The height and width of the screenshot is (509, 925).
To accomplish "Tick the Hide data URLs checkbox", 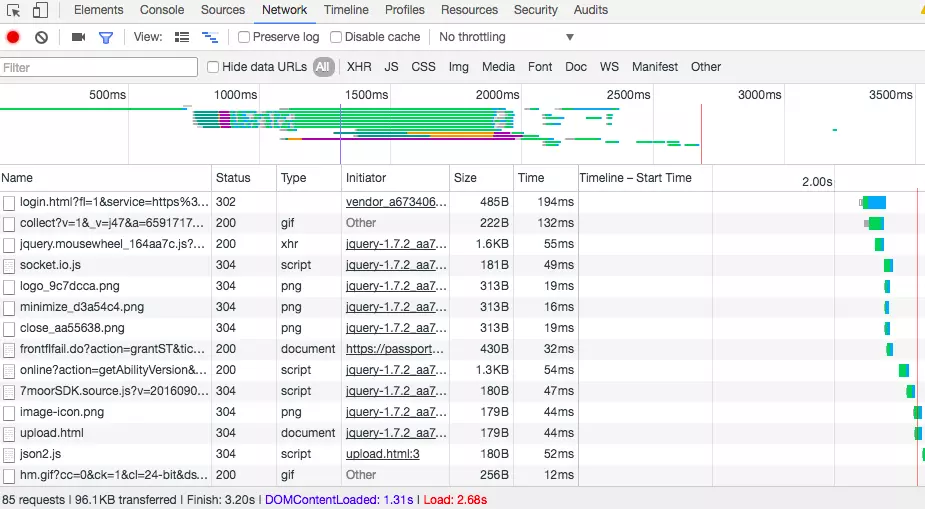I will (213, 67).
